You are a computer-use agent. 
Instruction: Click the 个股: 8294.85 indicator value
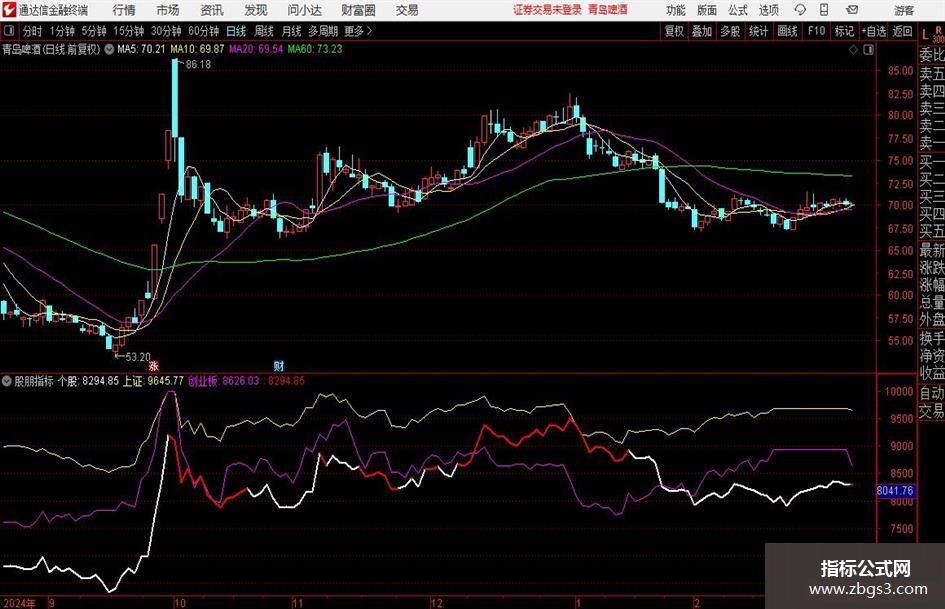pos(89,381)
